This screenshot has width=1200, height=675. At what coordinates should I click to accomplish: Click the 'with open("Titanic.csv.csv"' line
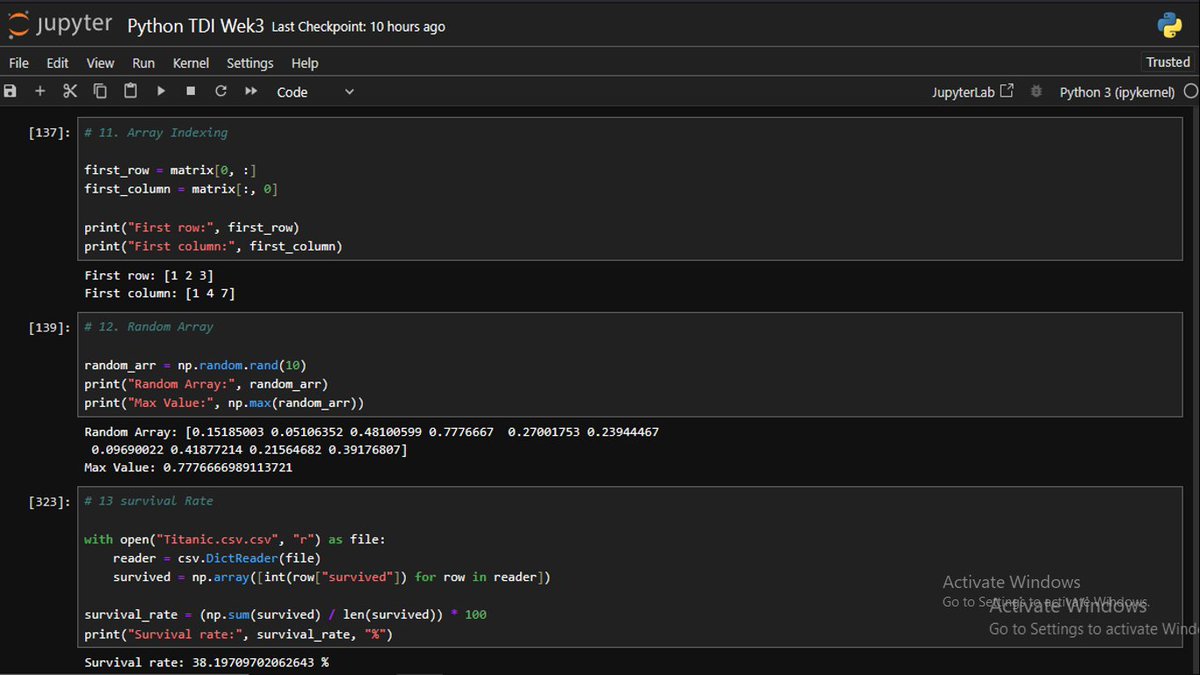pyautogui.click(x=235, y=539)
